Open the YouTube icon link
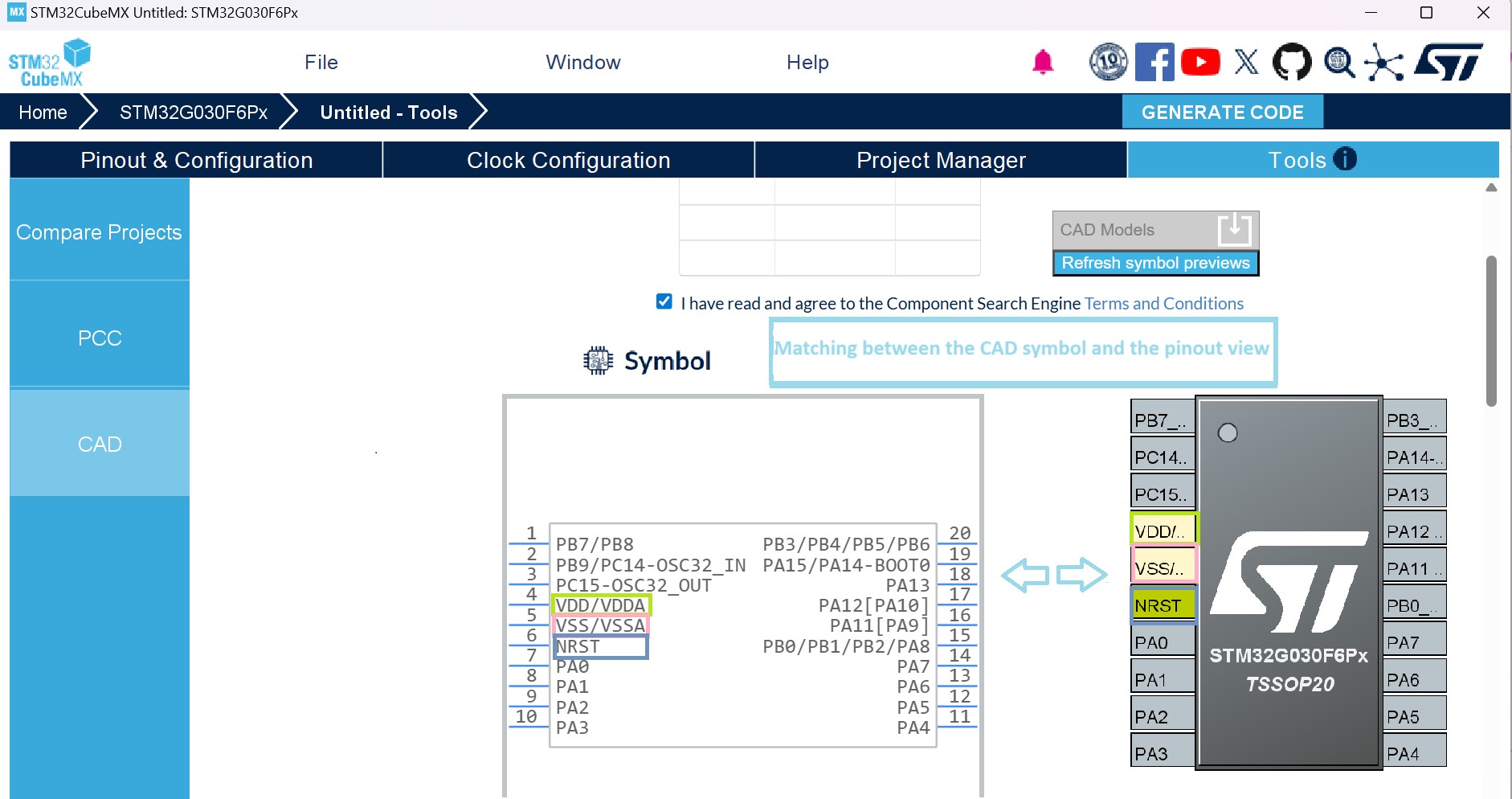Viewport: 1512px width, 799px height. click(1200, 62)
